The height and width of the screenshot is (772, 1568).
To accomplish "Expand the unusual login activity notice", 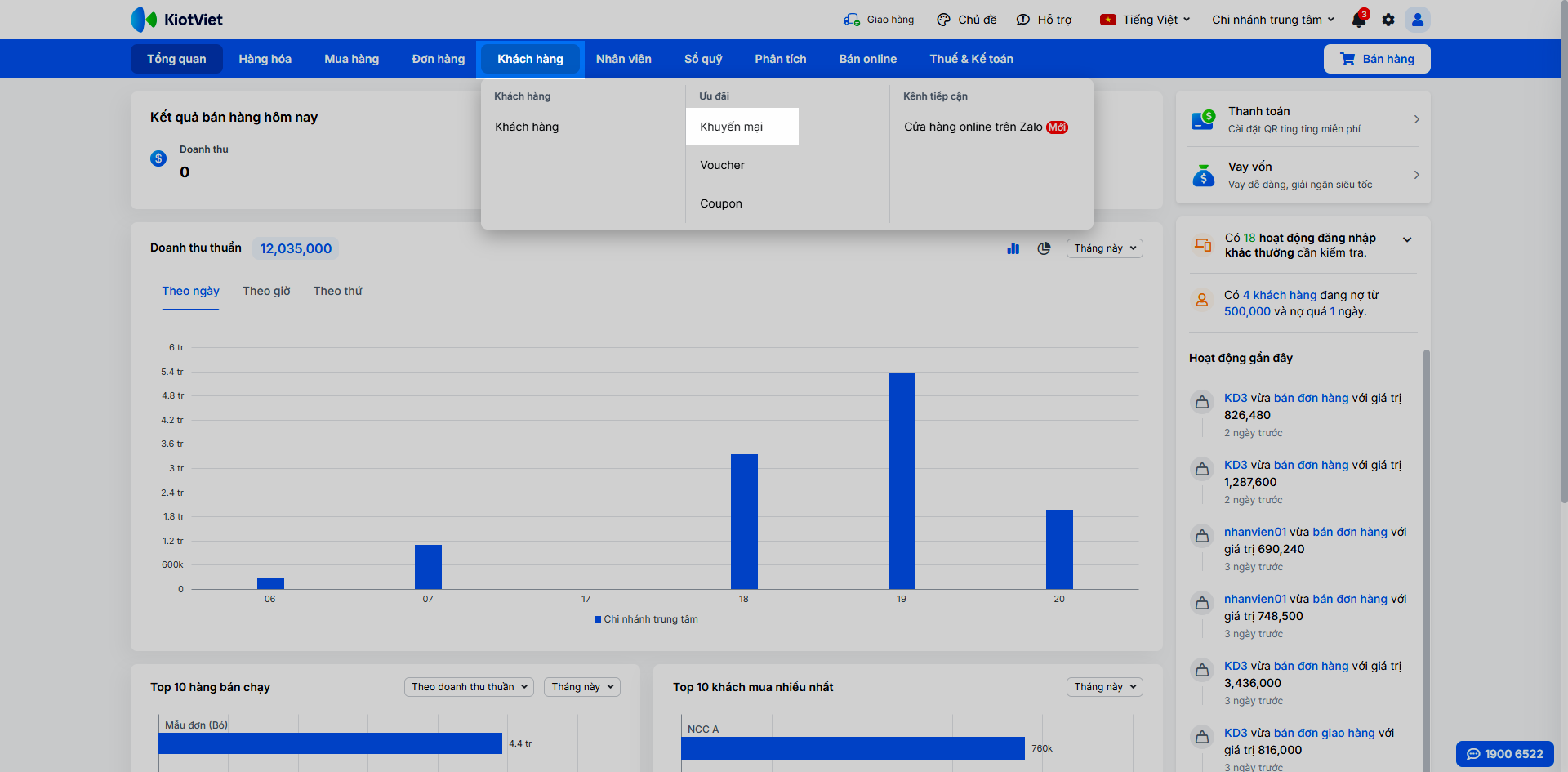I will [x=1407, y=239].
